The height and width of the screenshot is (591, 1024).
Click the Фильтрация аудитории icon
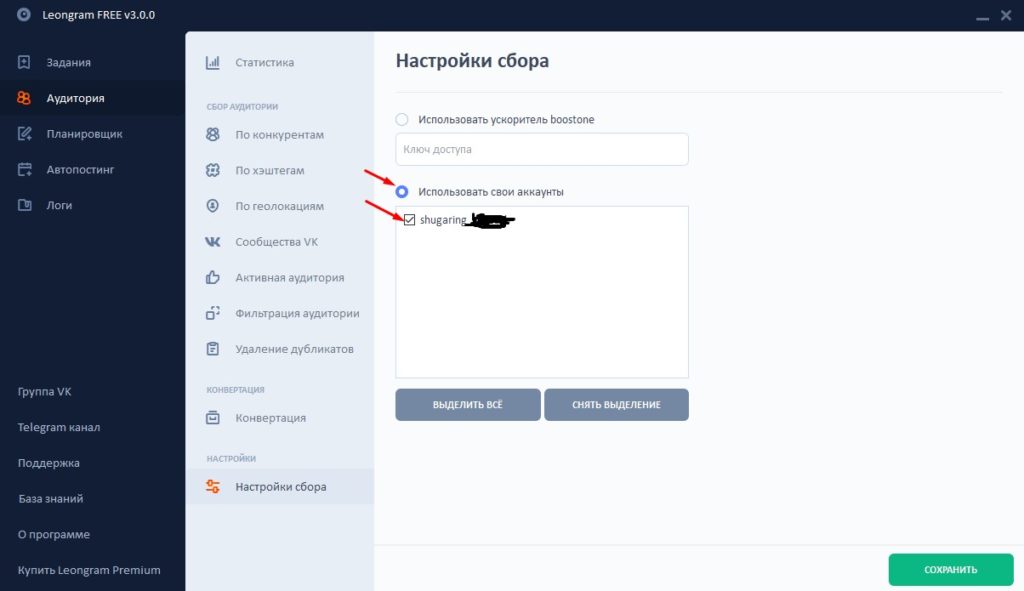pyautogui.click(x=213, y=313)
